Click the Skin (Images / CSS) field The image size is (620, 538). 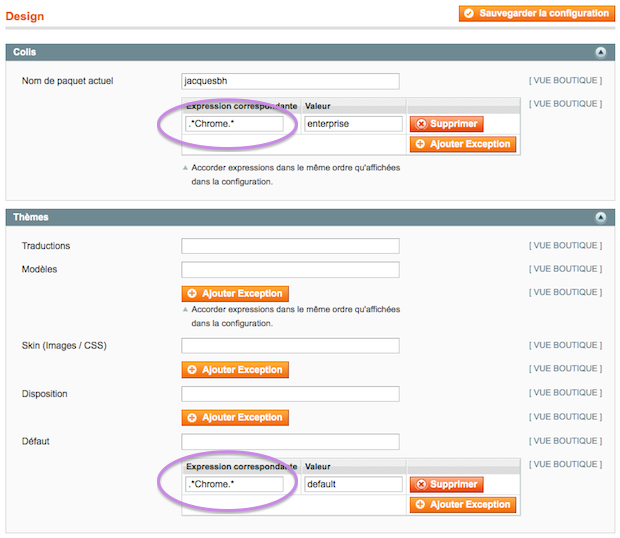[x=290, y=346]
